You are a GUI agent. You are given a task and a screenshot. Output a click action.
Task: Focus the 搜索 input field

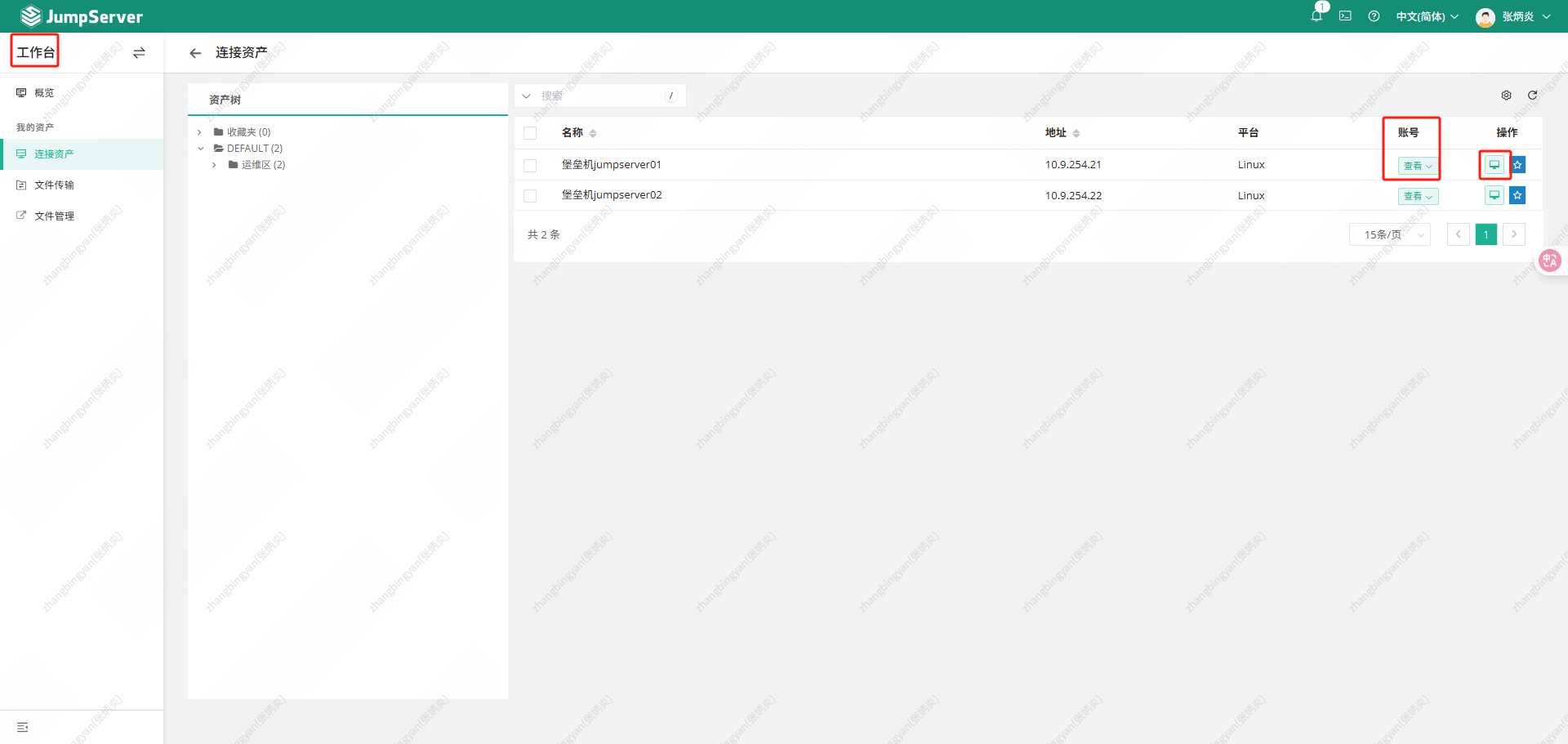pos(600,96)
